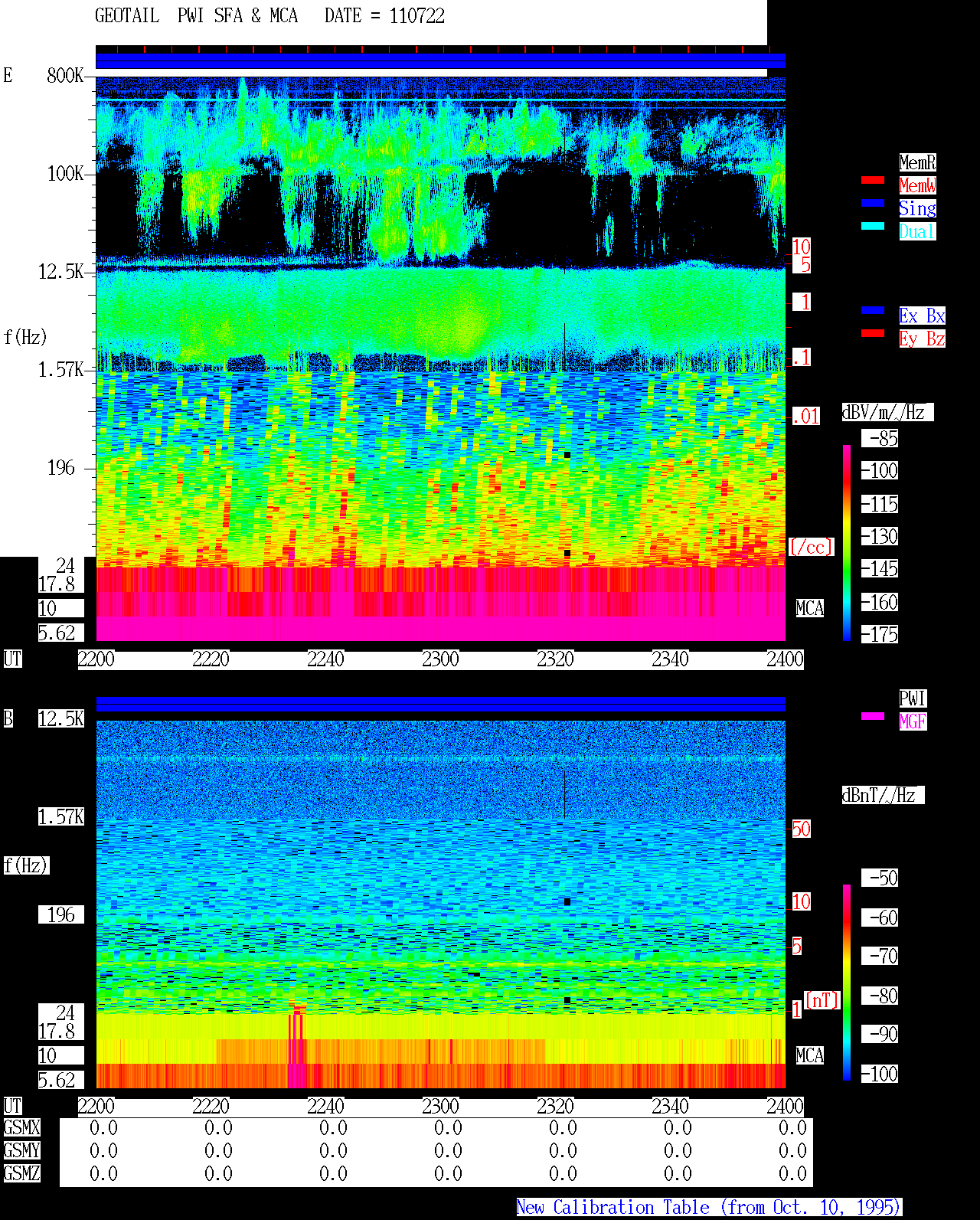The height and width of the screenshot is (1220, 980).
Task: Click the dBnT color scale bar
Action: click(847, 983)
